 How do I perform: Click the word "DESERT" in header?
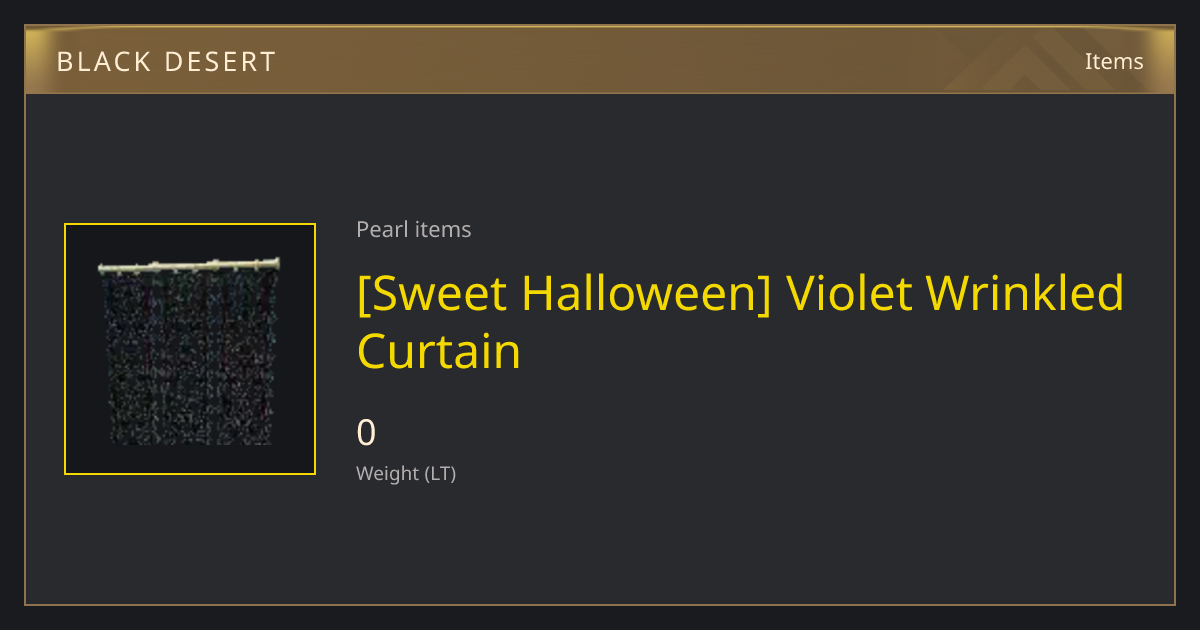[218, 62]
